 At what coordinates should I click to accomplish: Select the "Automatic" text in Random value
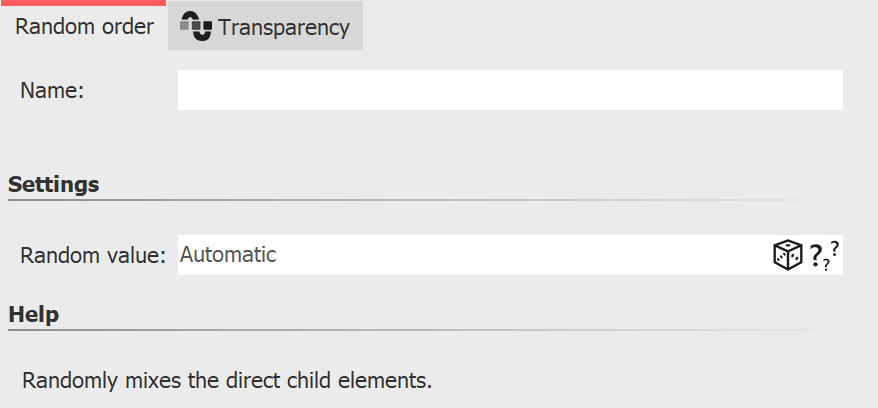tap(228, 255)
